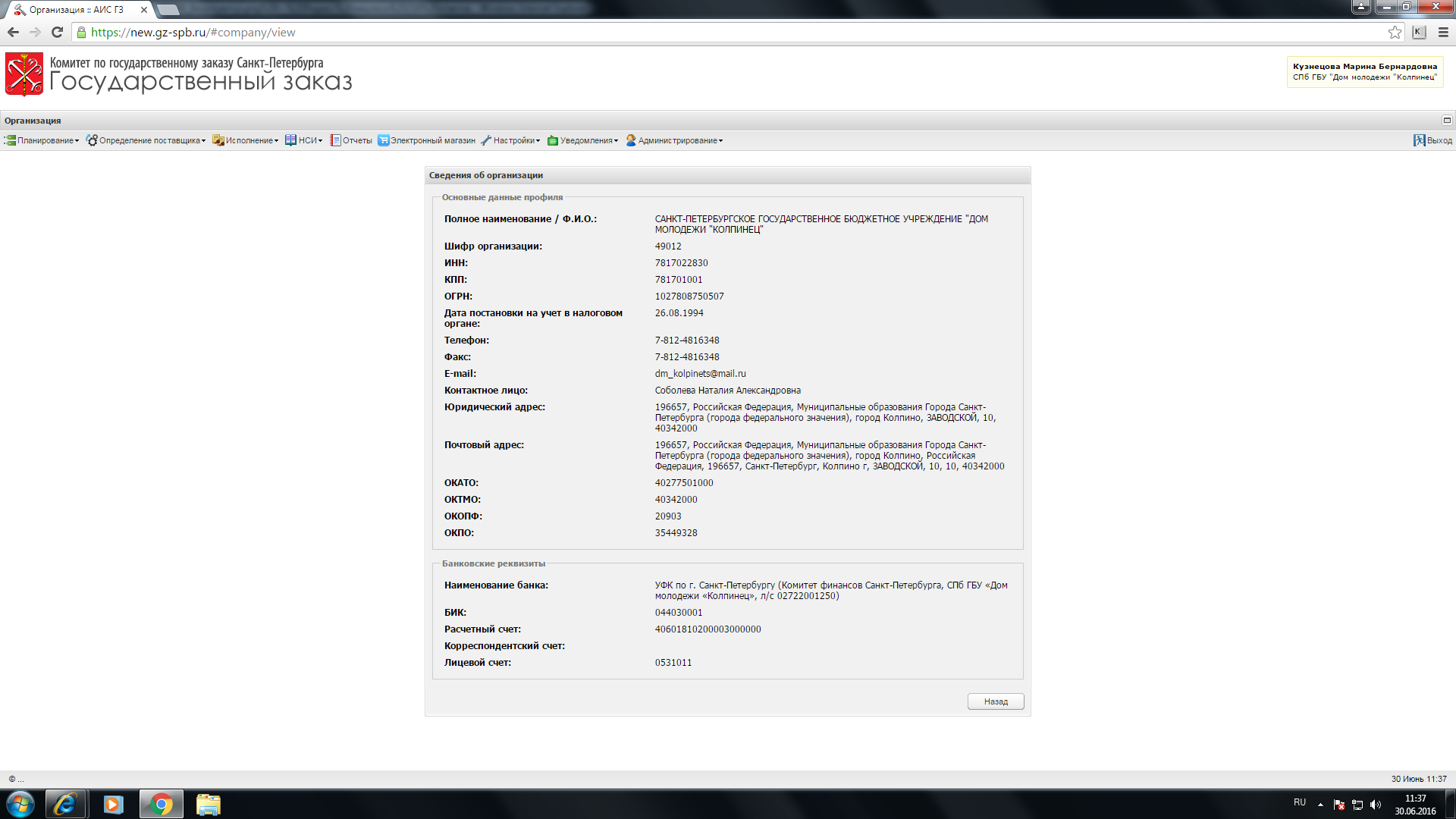Open Отчеты reports icon
Image resolution: width=1456 pixels, height=819 pixels.
click(335, 140)
